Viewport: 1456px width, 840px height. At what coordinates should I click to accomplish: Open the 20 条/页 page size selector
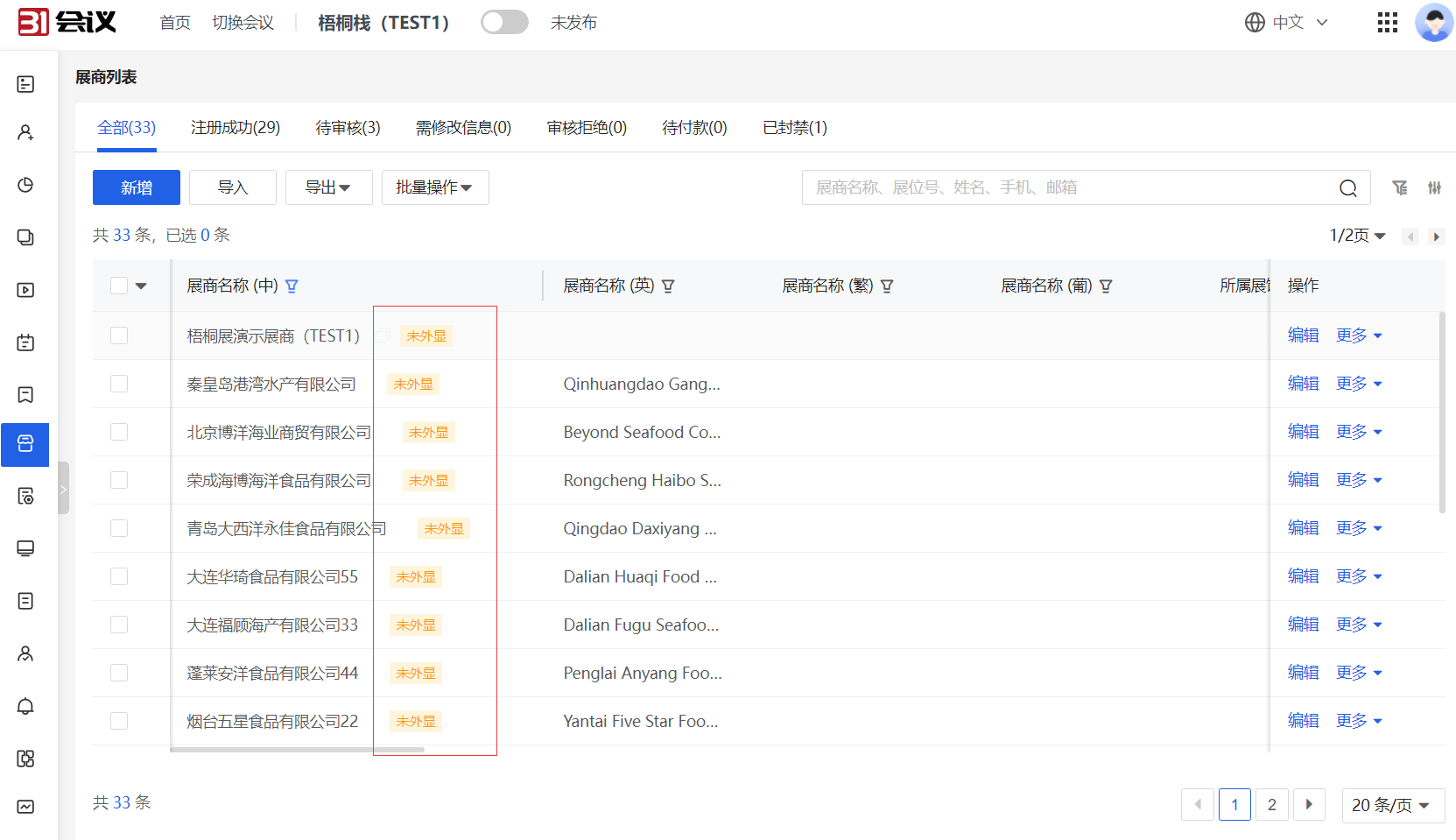click(x=1391, y=805)
